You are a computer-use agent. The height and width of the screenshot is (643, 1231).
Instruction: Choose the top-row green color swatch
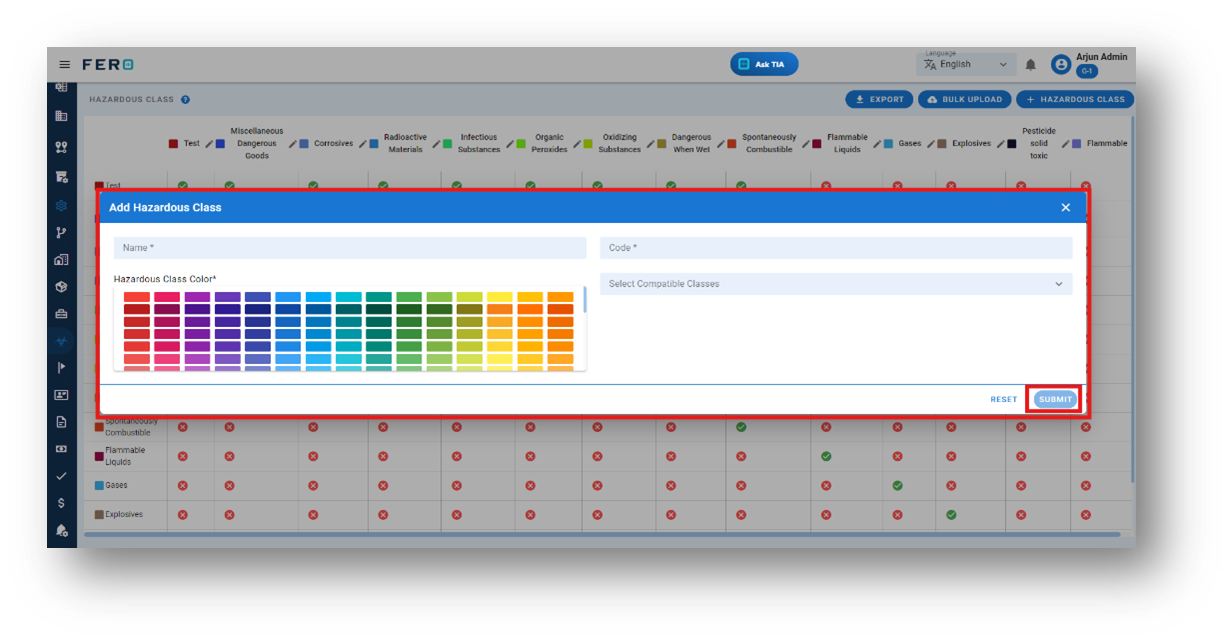[x=409, y=297]
